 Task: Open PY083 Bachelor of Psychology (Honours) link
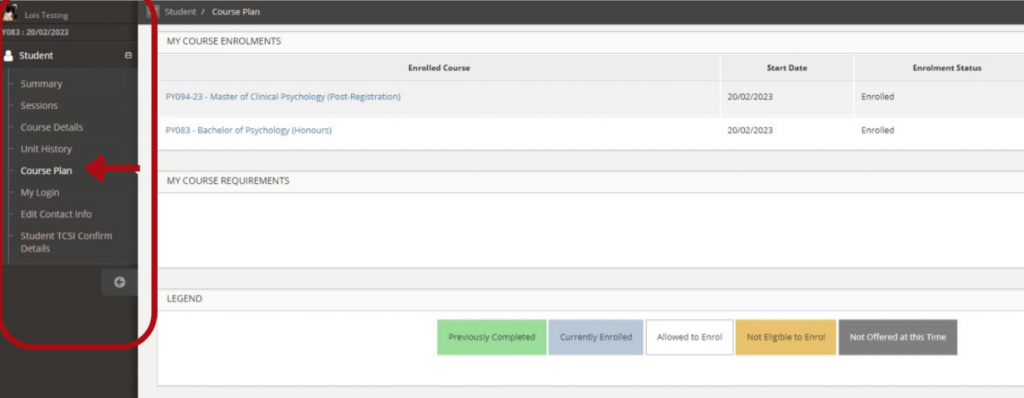coord(248,130)
